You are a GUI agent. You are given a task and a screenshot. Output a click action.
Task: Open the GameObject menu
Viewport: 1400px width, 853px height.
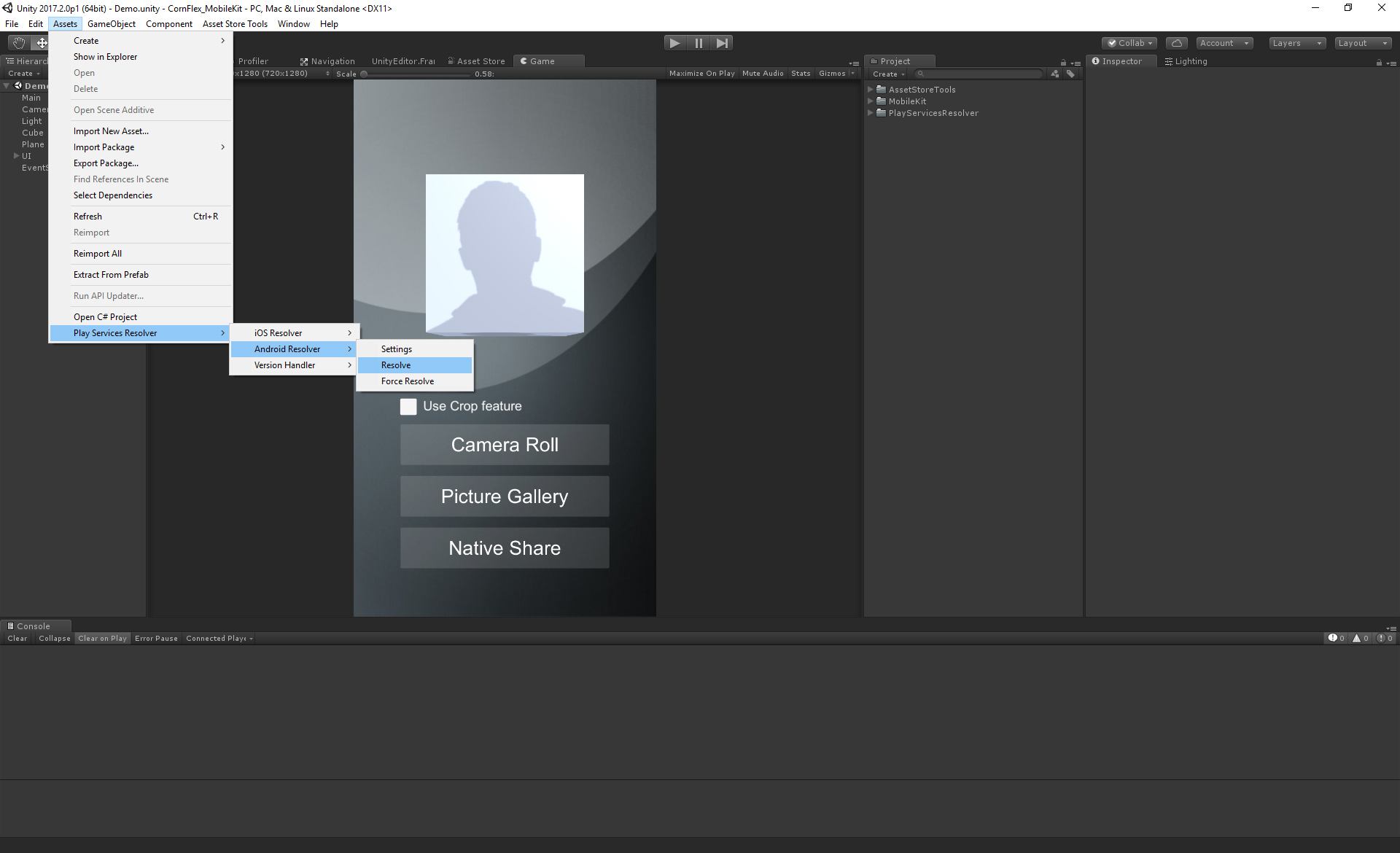pyautogui.click(x=112, y=24)
